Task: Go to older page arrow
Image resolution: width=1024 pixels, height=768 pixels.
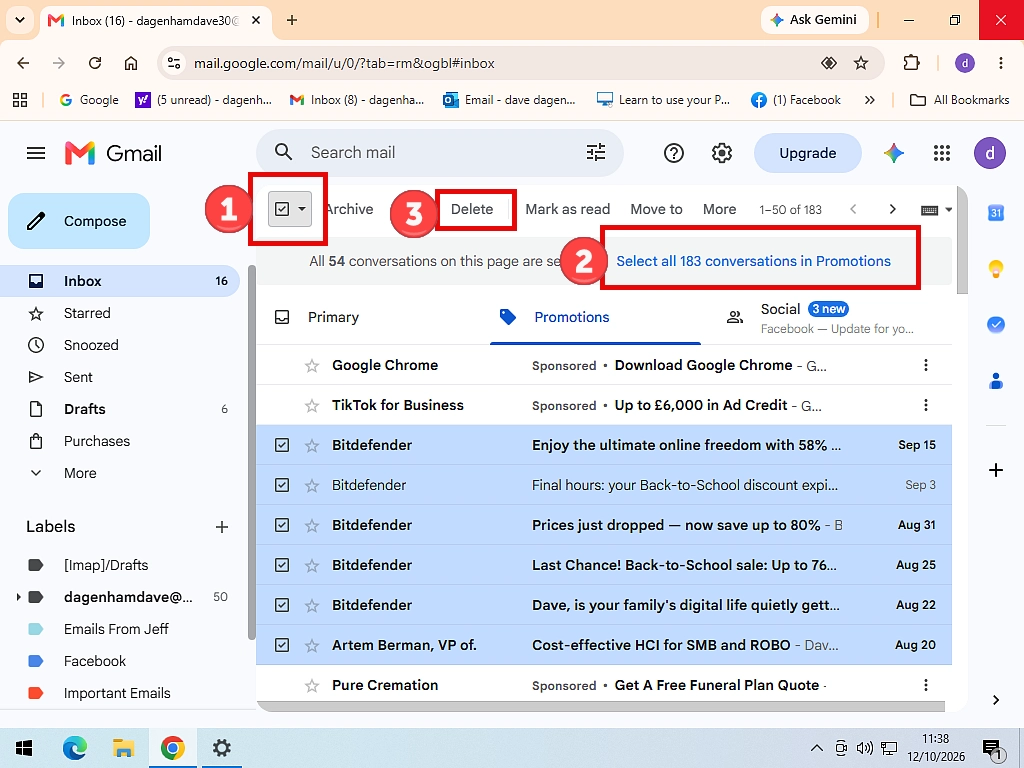Action: pyautogui.click(x=892, y=209)
